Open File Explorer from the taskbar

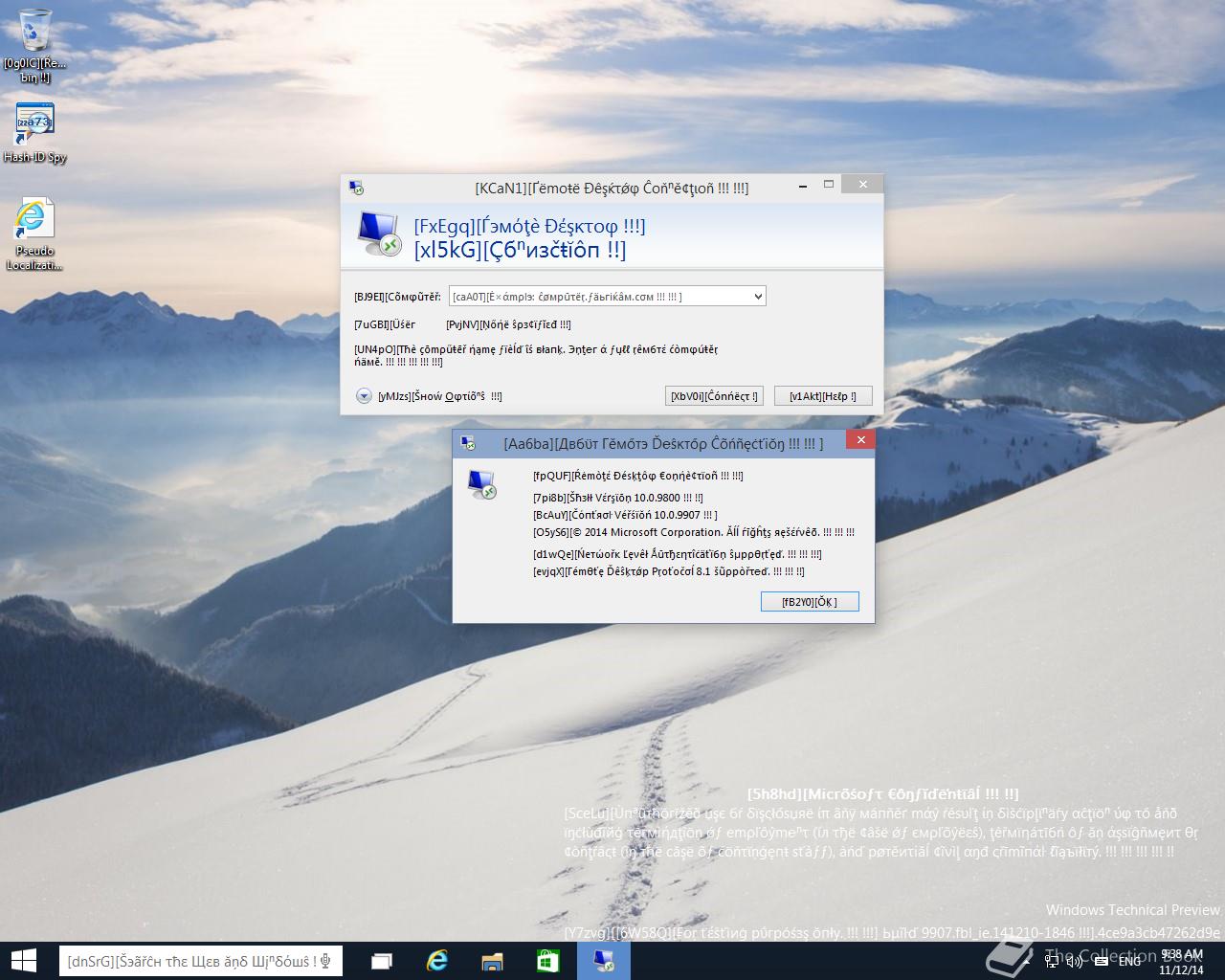(492, 961)
